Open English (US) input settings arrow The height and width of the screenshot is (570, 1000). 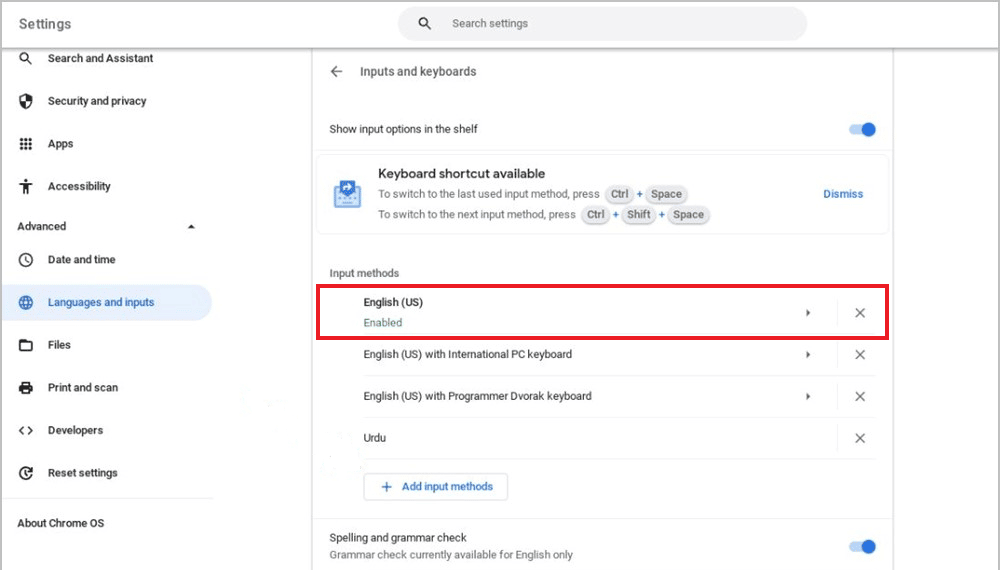807,312
